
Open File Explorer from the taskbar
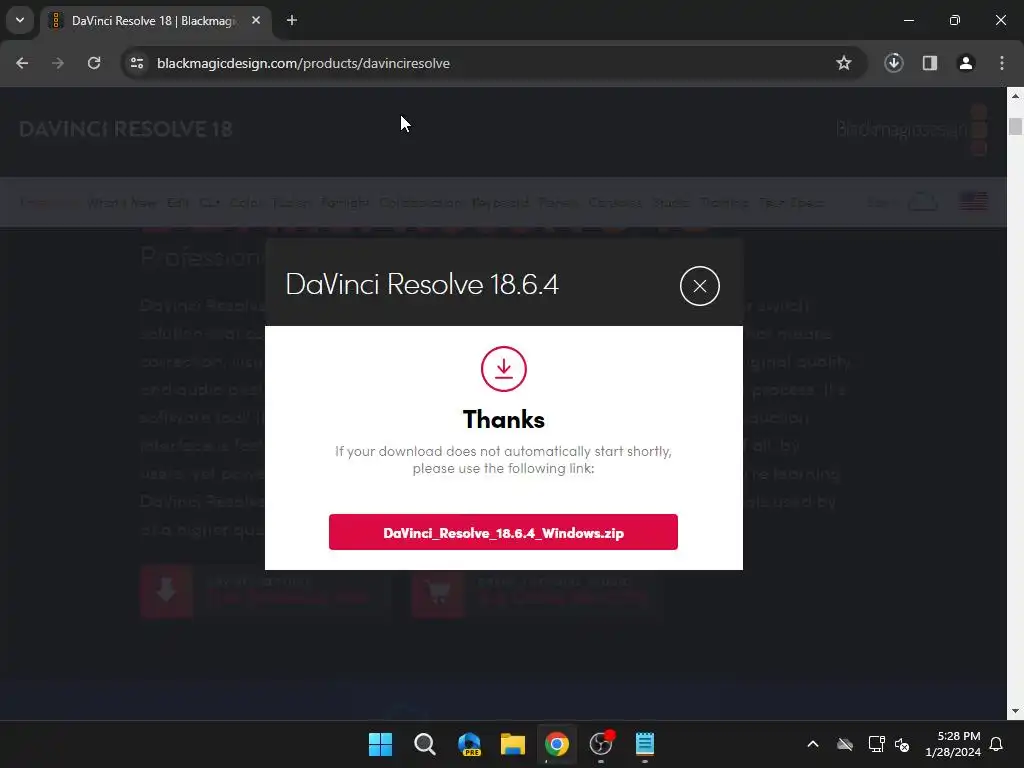pos(513,744)
